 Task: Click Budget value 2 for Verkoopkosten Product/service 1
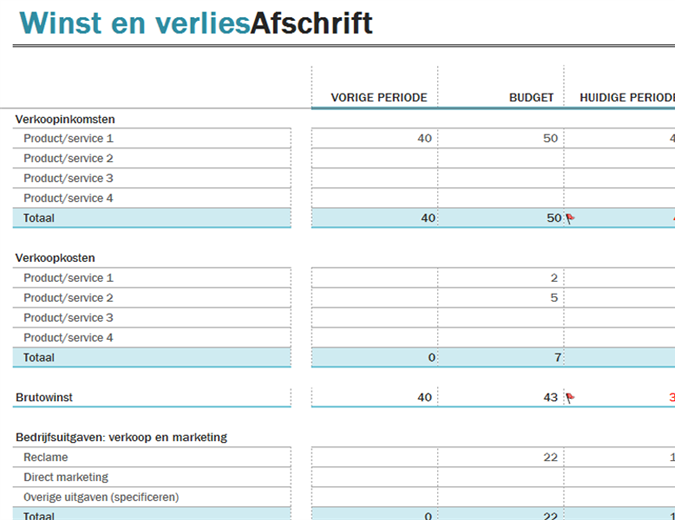coord(554,278)
